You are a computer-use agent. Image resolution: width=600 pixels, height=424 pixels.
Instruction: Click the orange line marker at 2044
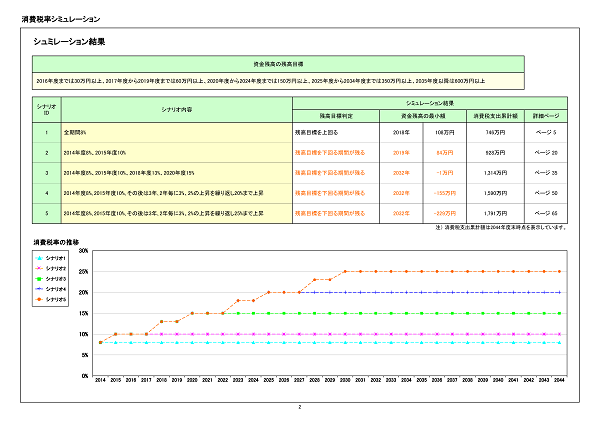[559, 271]
